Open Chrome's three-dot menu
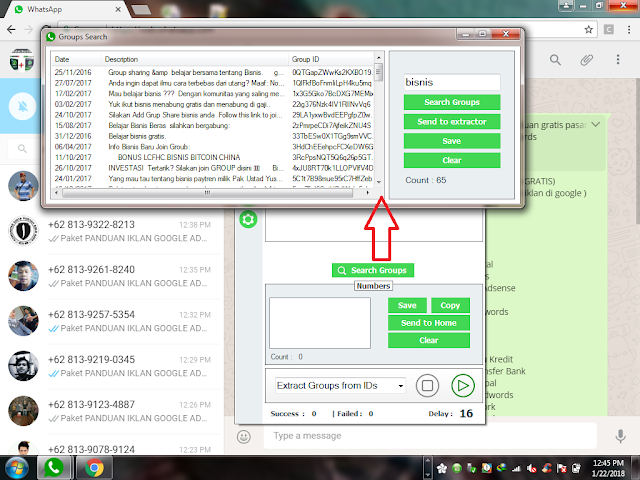 click(629, 29)
